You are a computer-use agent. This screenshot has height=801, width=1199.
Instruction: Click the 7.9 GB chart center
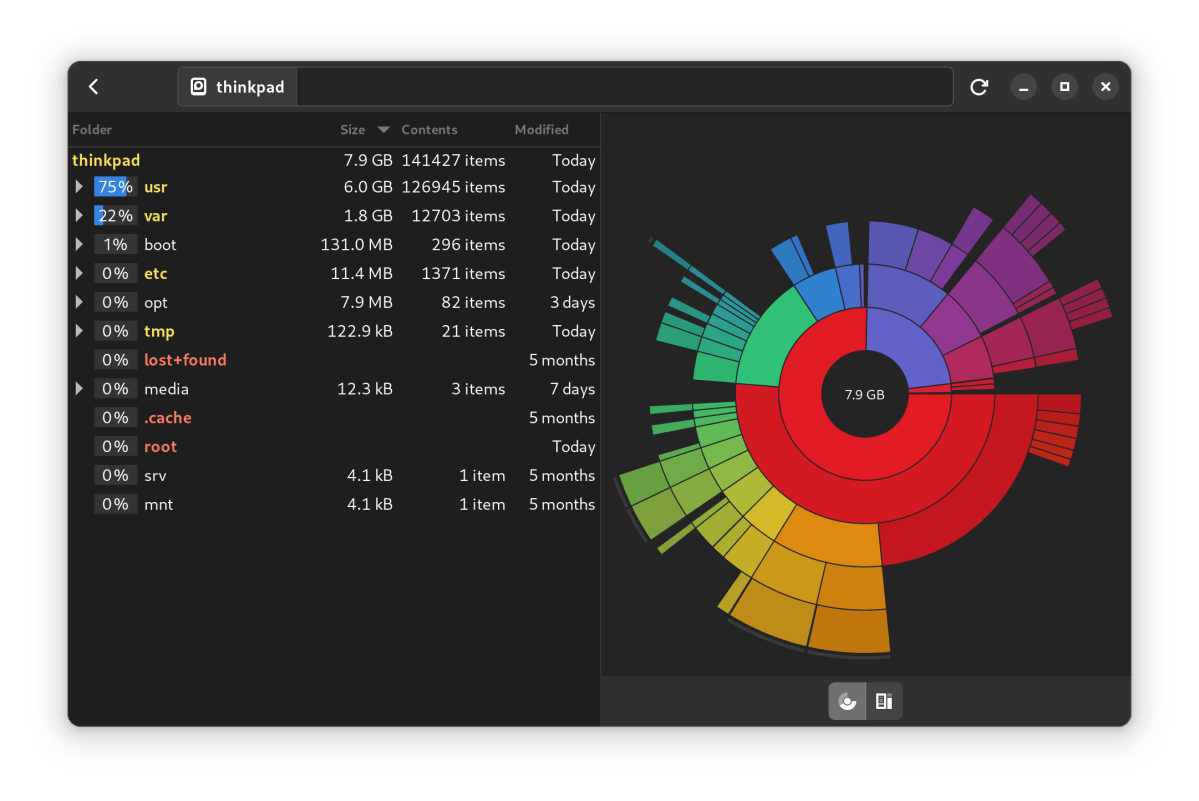coord(864,394)
